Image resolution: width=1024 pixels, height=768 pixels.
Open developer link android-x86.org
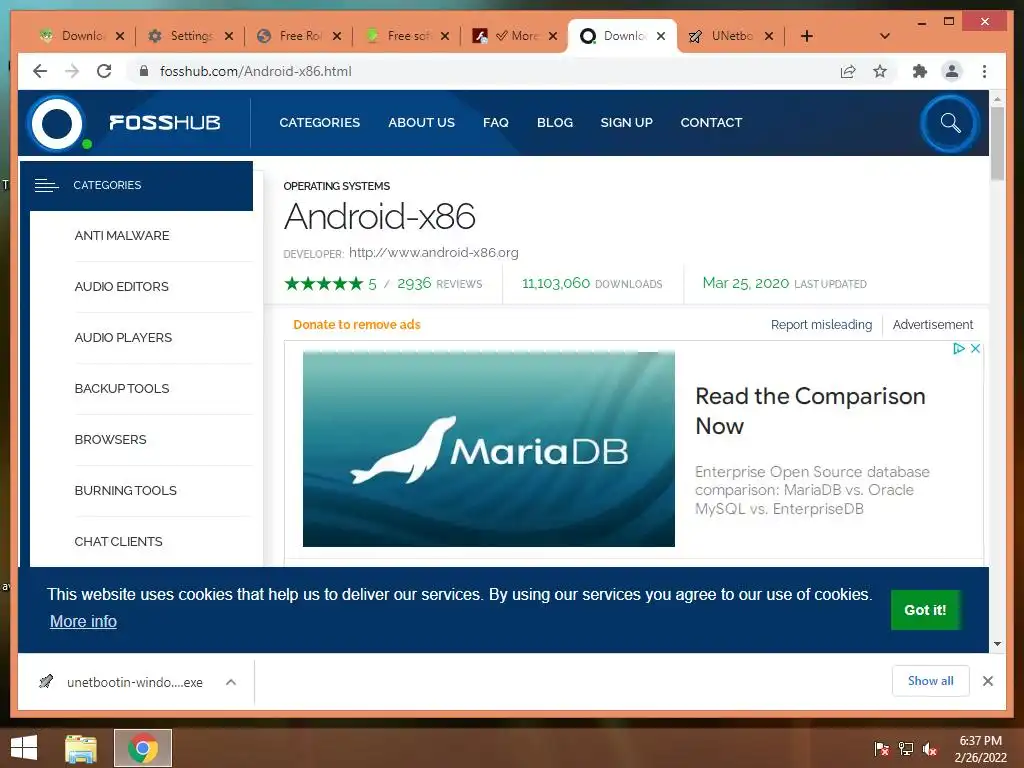(x=434, y=253)
